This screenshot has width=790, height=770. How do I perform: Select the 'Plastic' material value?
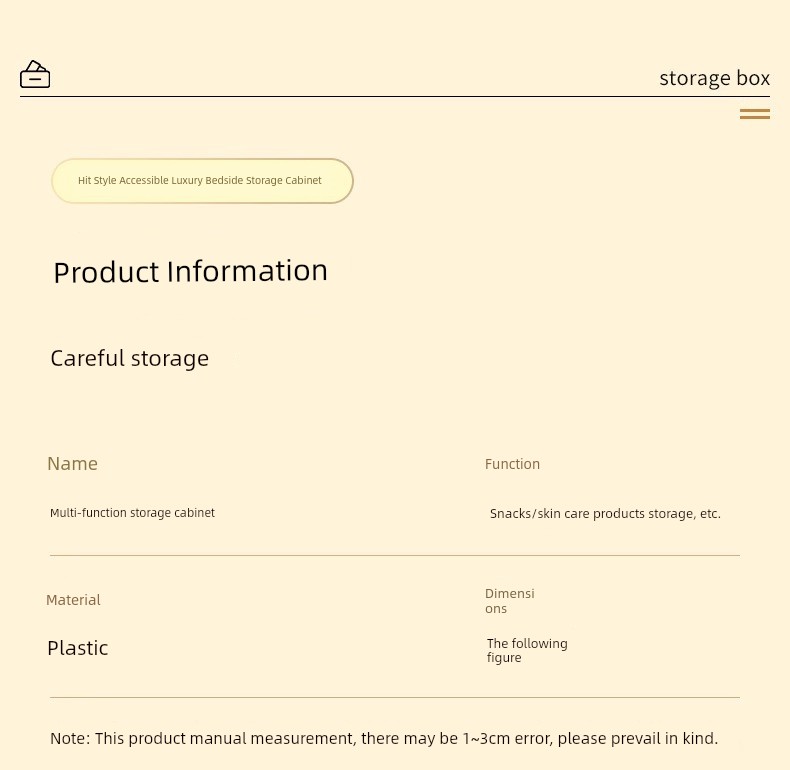[x=78, y=648]
